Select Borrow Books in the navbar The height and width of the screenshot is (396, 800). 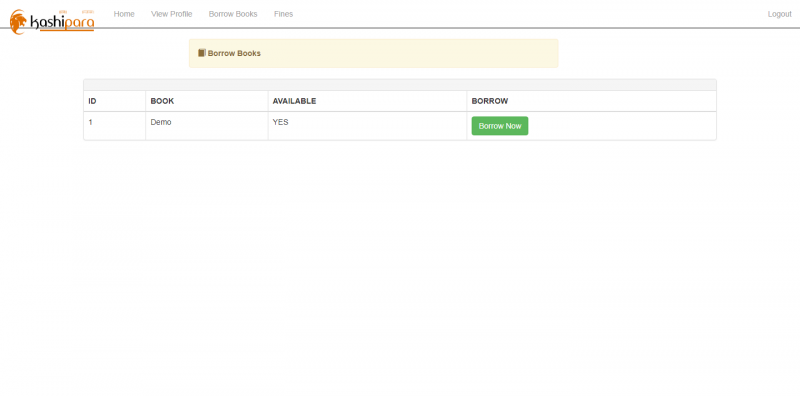(x=233, y=14)
